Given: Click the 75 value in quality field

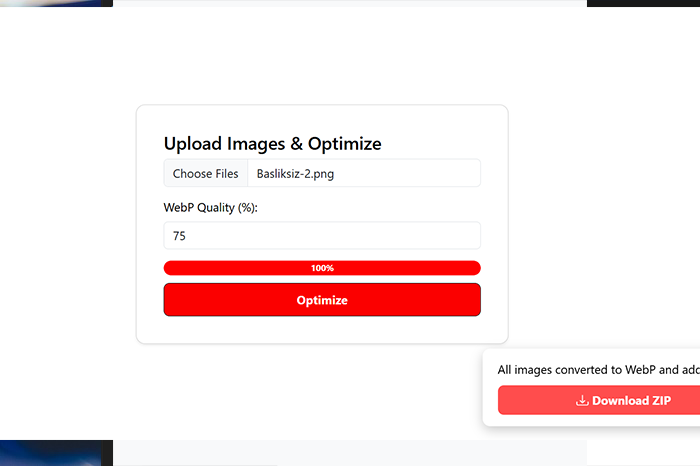Looking at the screenshot, I should pos(179,236).
